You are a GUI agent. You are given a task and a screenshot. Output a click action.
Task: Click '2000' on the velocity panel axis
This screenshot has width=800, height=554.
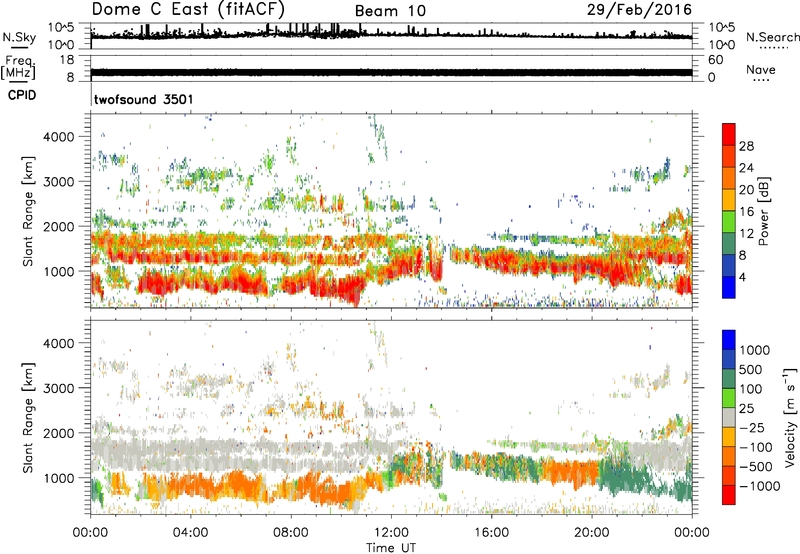pos(58,433)
